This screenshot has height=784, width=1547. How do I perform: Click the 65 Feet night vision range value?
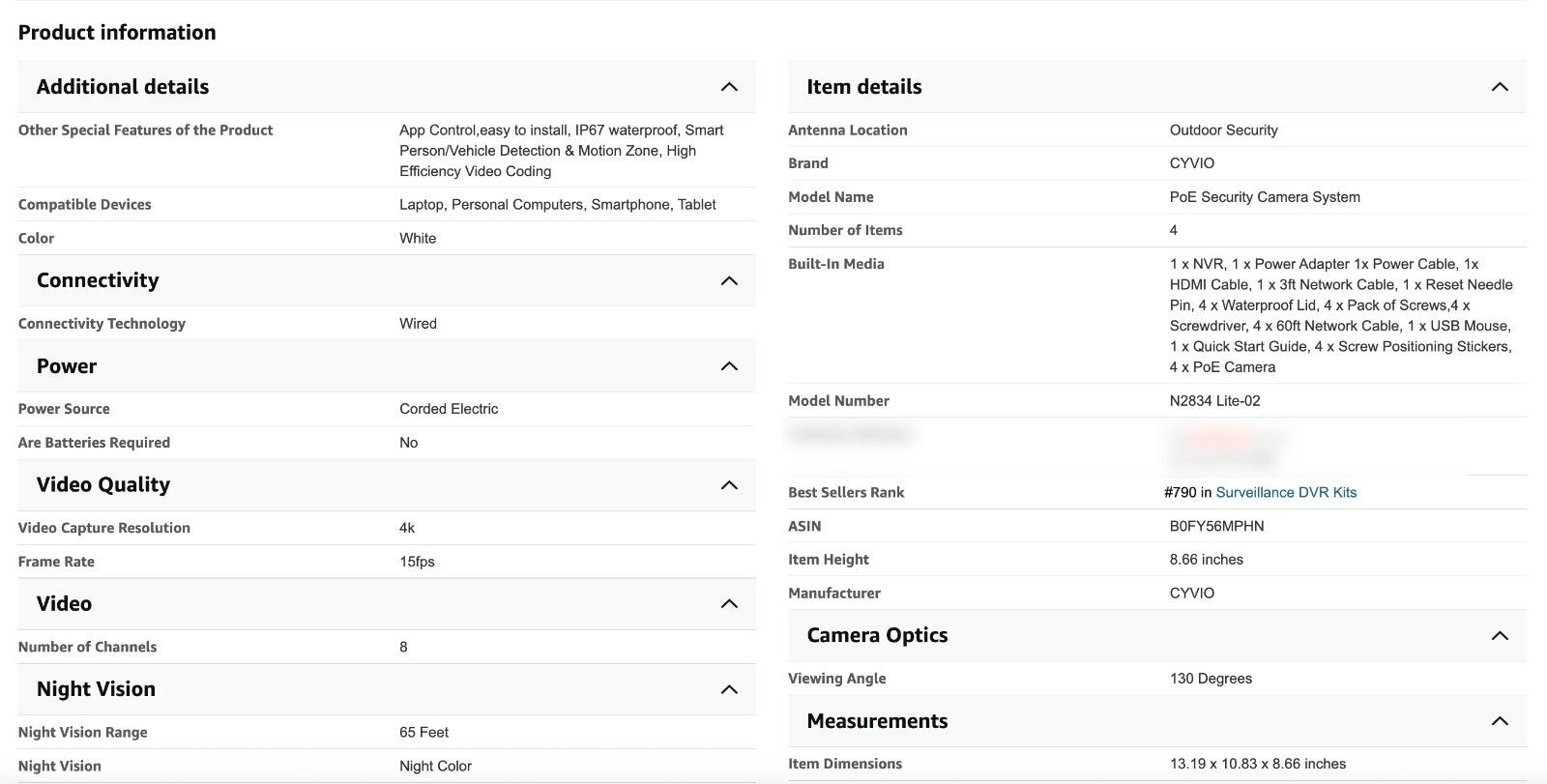coord(423,733)
